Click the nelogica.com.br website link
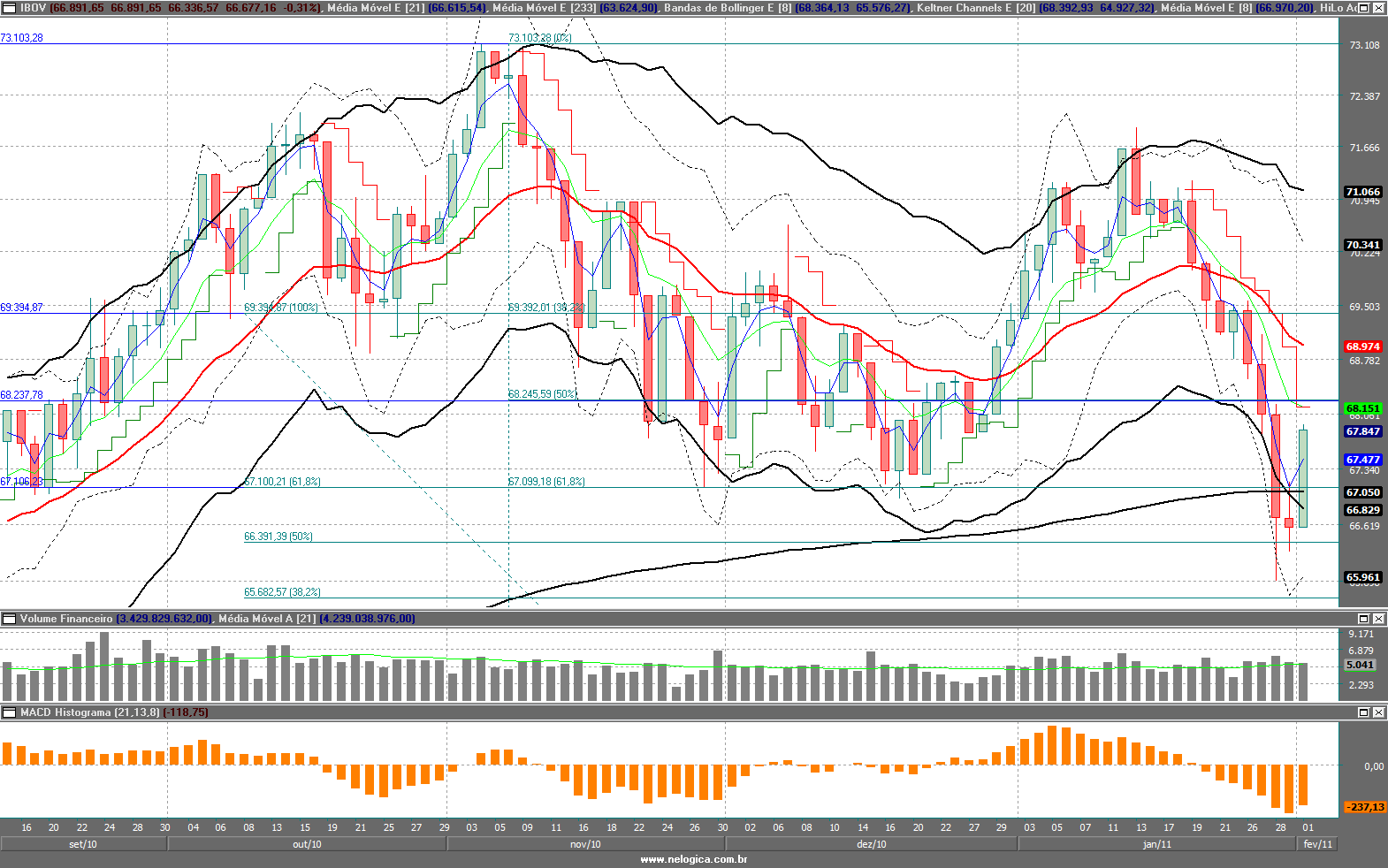The height and width of the screenshot is (868, 1388). [694, 859]
